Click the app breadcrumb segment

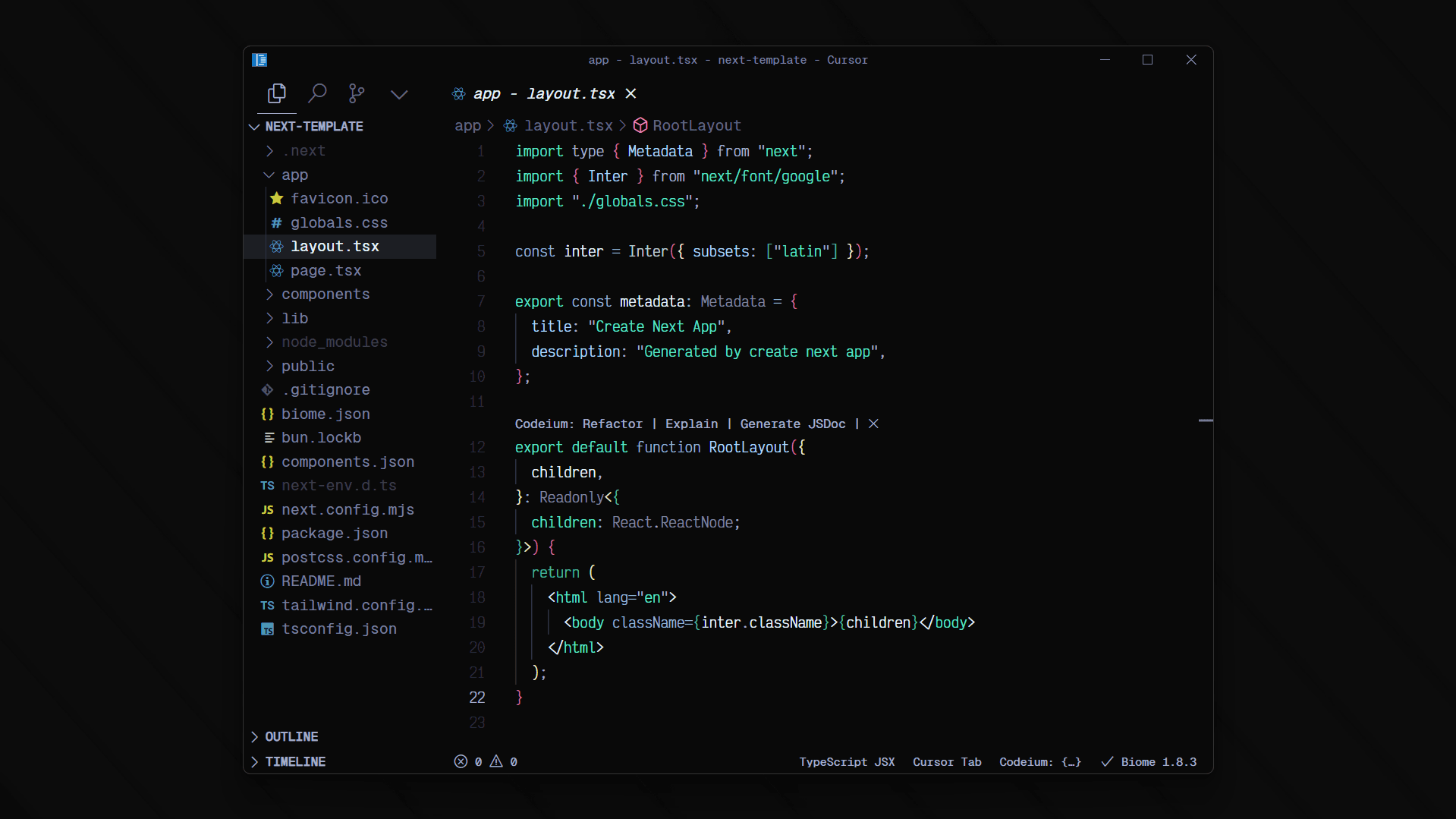pyautogui.click(x=467, y=126)
